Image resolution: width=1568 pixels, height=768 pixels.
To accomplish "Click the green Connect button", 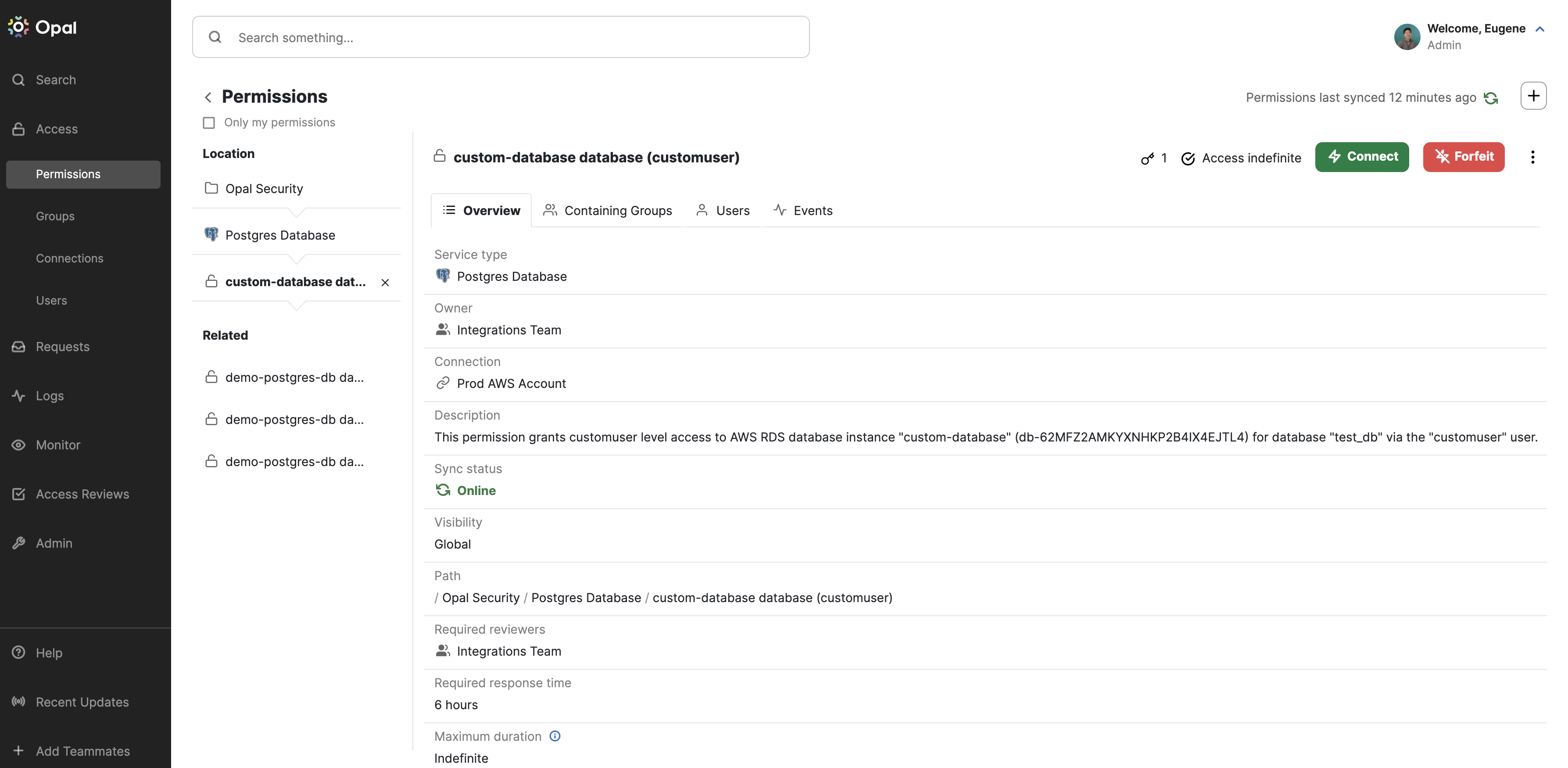I will coord(1362,157).
